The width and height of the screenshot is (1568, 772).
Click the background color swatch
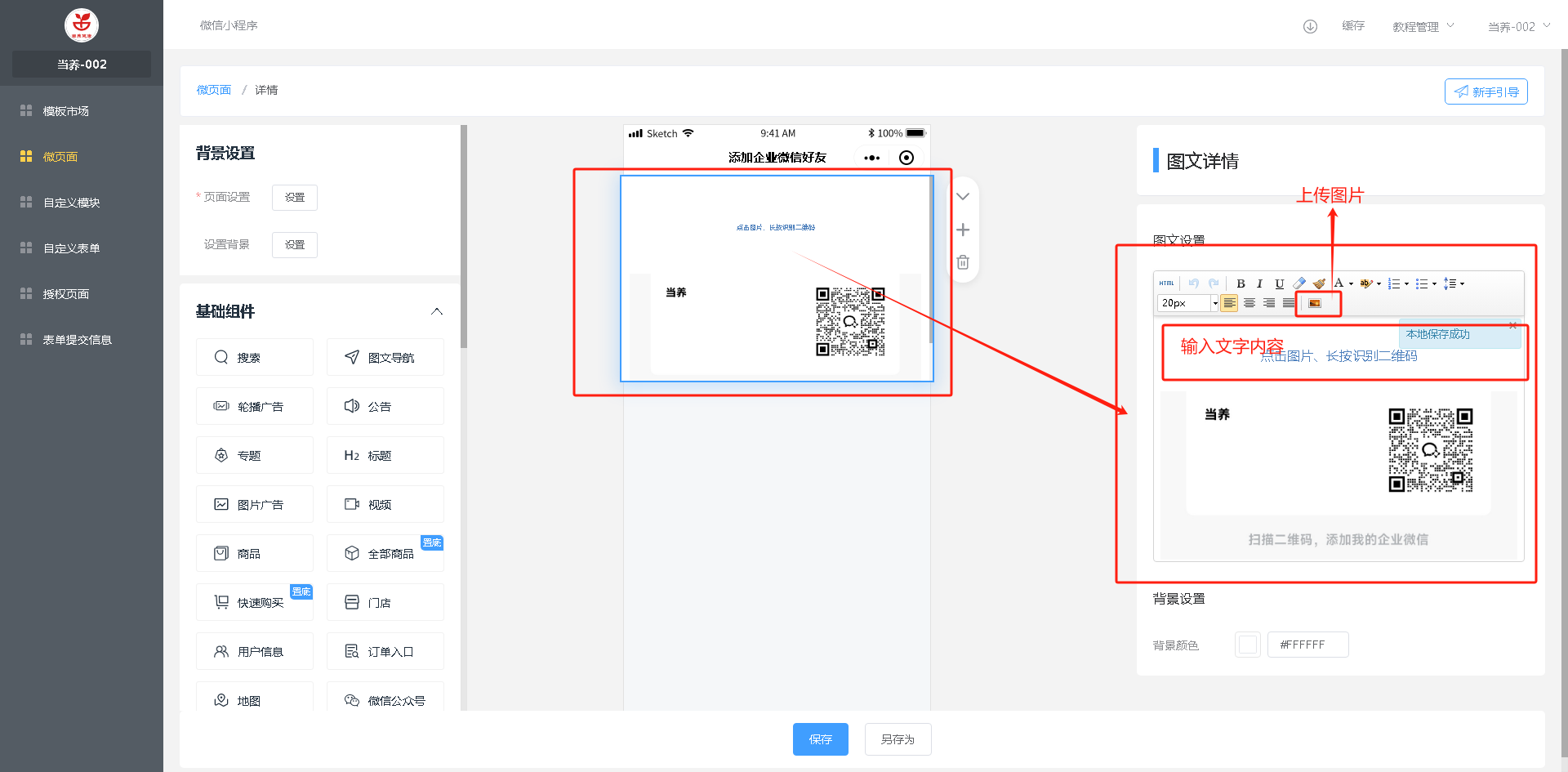click(x=1247, y=645)
